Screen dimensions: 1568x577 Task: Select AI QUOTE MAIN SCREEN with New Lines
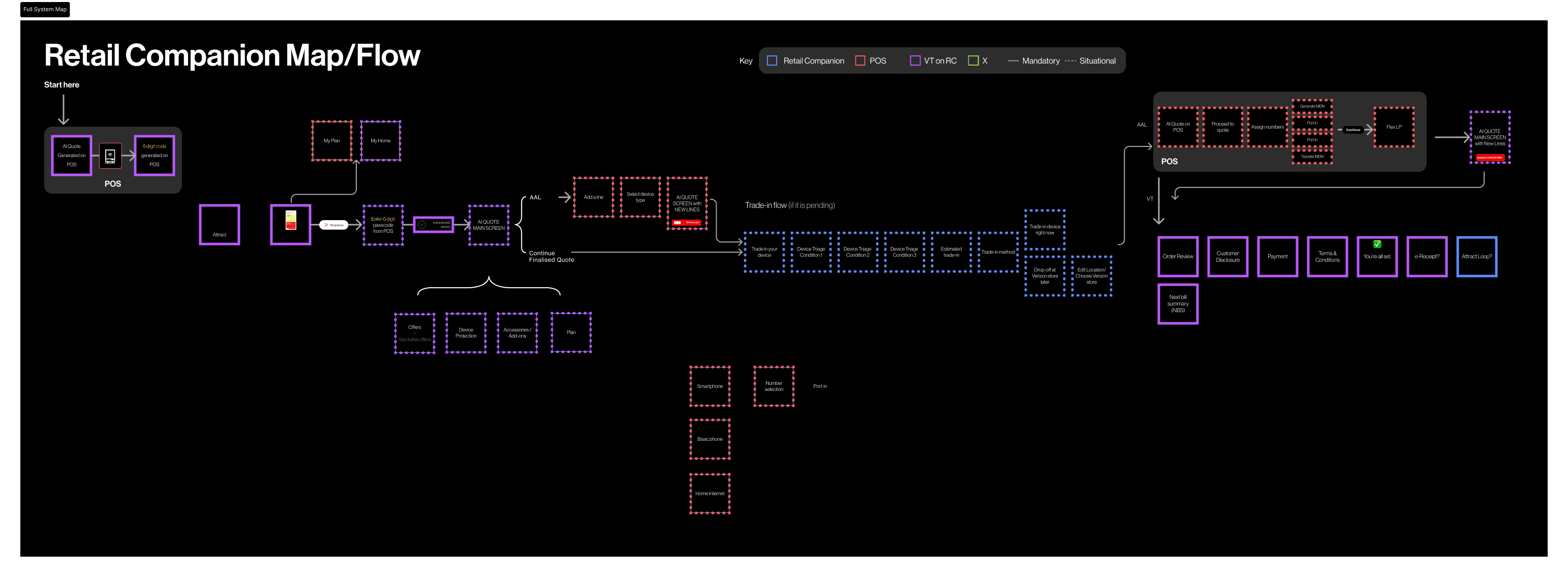click(1490, 138)
